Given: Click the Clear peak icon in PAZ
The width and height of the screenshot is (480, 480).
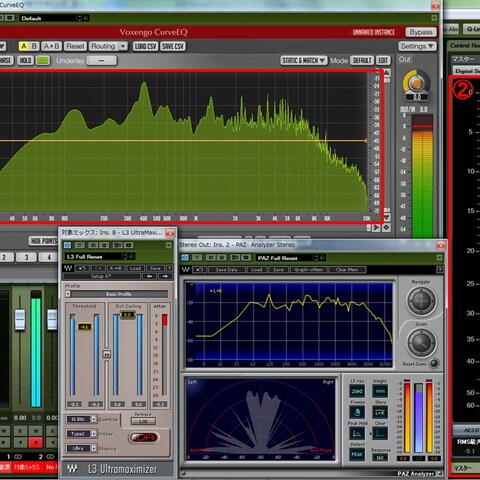Looking at the screenshot, I should click(380, 433).
